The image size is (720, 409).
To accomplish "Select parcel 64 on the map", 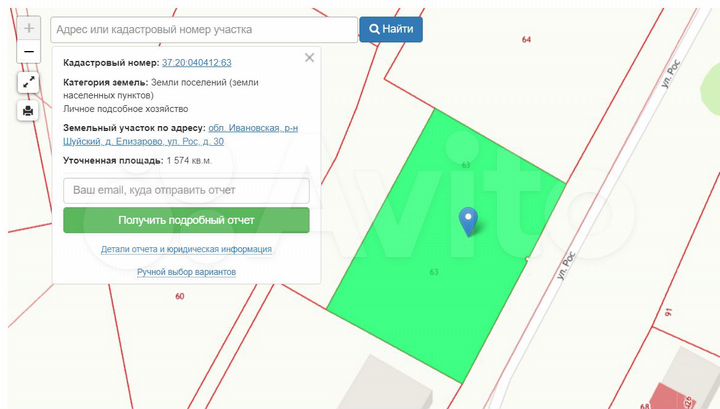I will pyautogui.click(x=526, y=39).
